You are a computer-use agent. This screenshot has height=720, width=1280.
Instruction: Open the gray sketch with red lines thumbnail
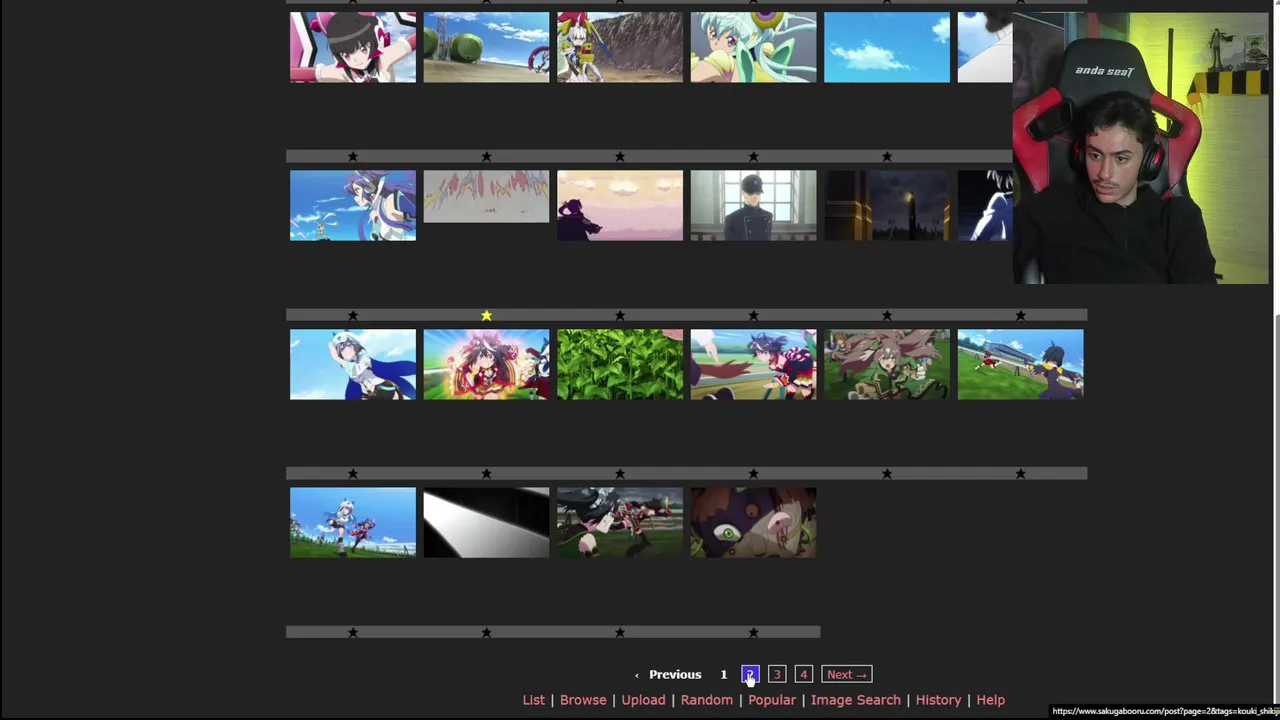point(486,196)
